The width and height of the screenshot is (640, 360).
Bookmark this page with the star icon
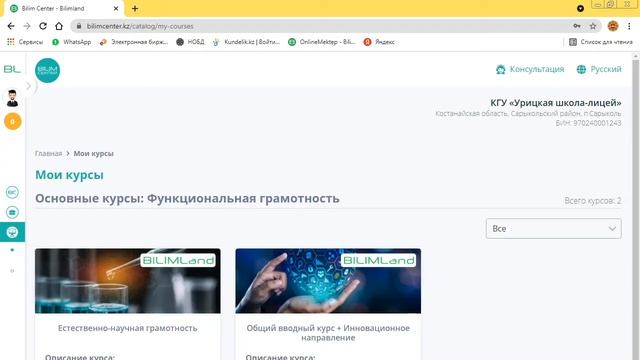click(593, 26)
